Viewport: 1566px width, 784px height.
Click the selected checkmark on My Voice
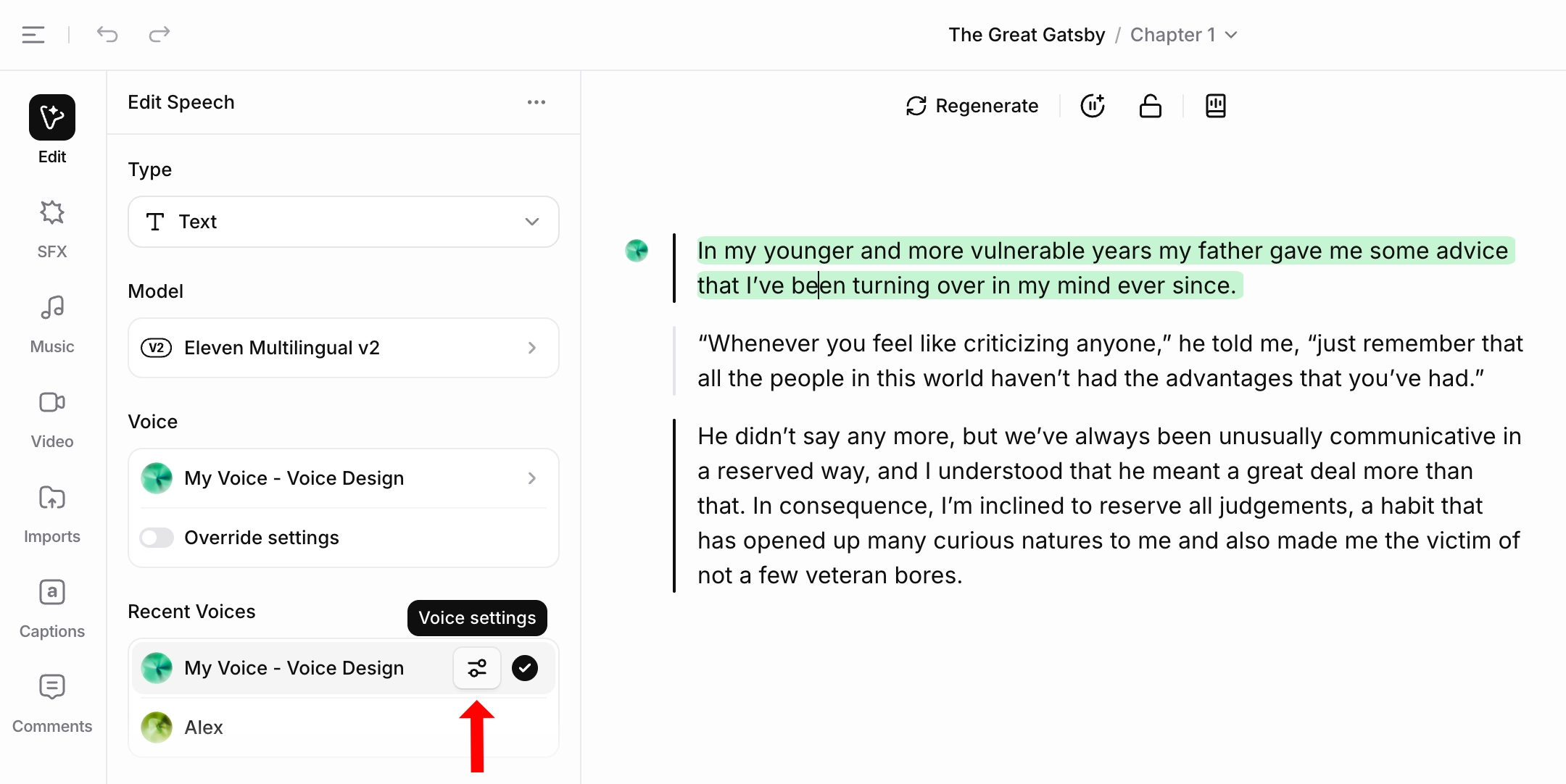point(525,668)
